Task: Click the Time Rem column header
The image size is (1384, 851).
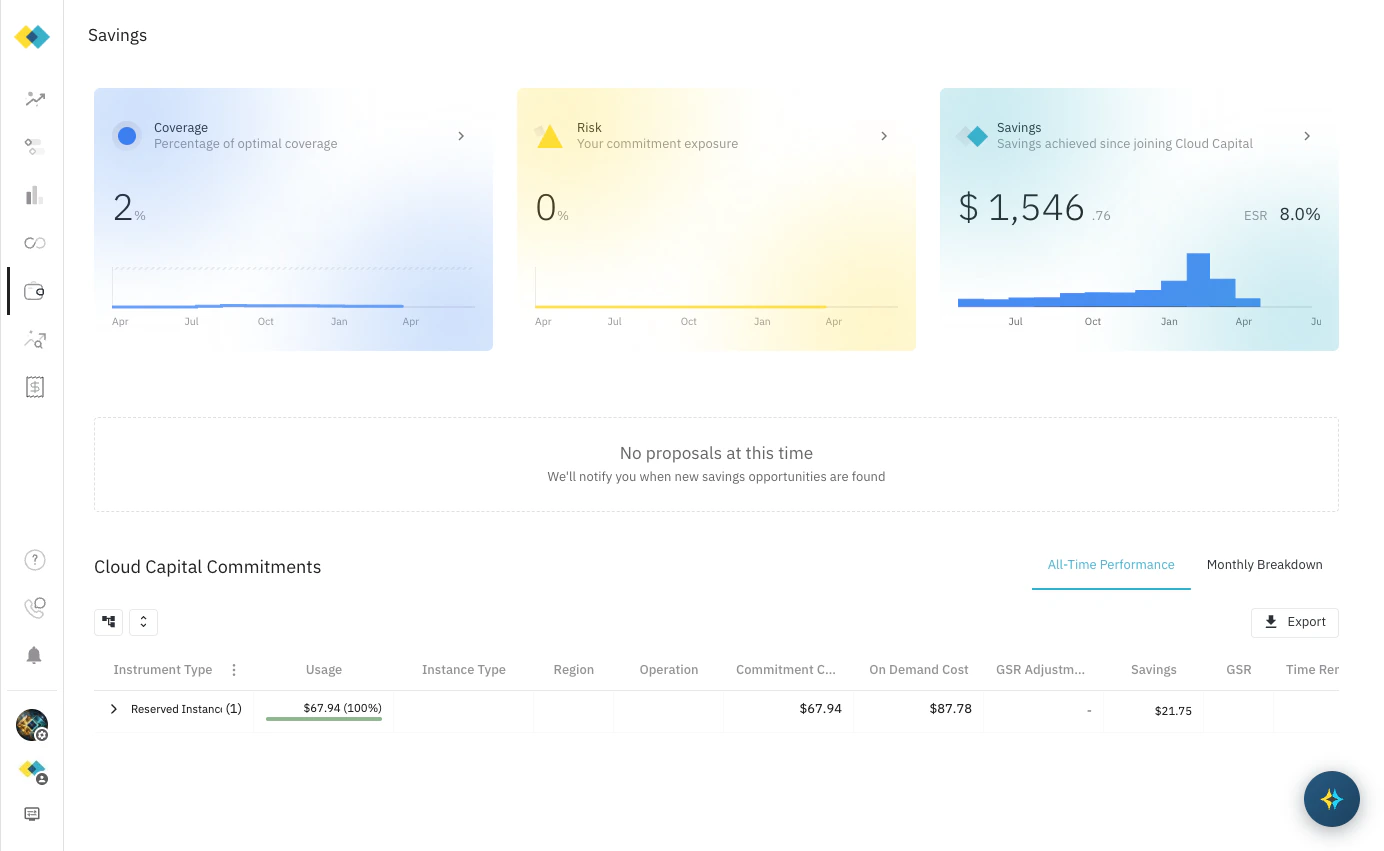Action: (1312, 670)
